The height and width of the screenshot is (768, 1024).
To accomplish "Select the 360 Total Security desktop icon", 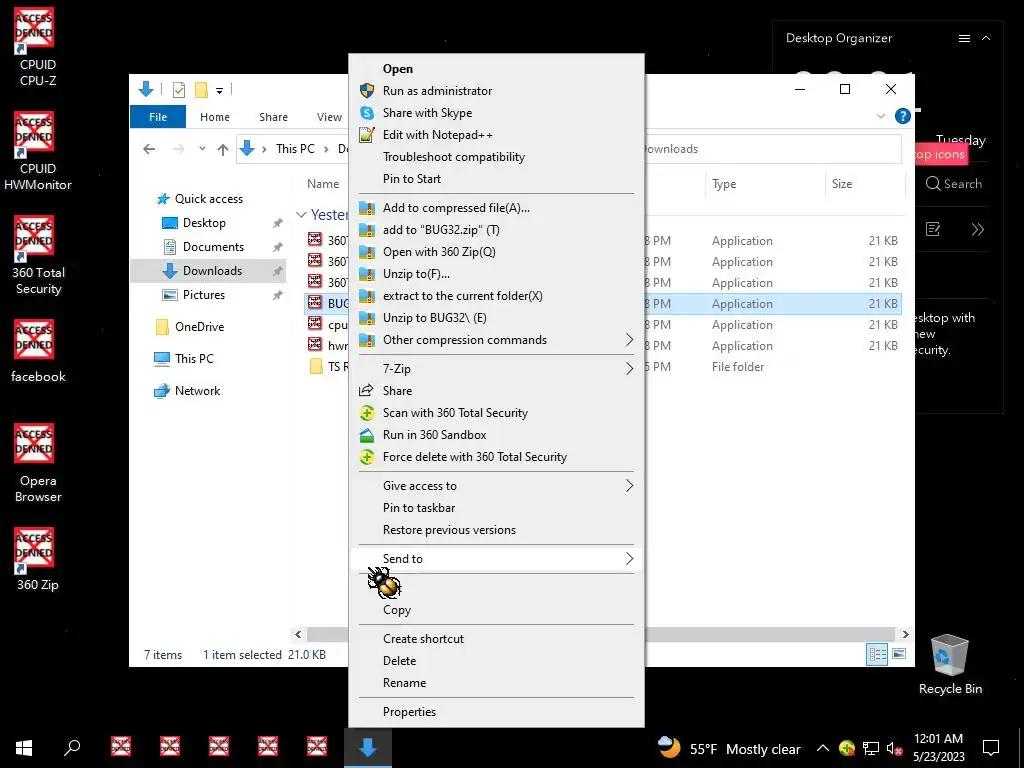I will coord(37,255).
